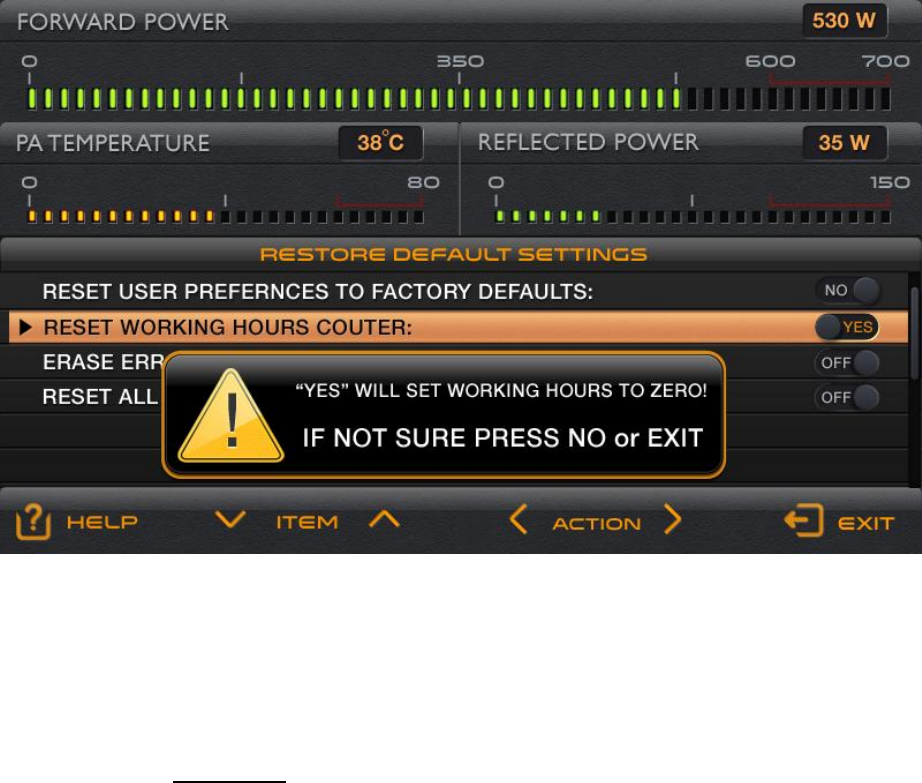Click the Exit door icon
The image size is (922, 783).
tap(804, 520)
